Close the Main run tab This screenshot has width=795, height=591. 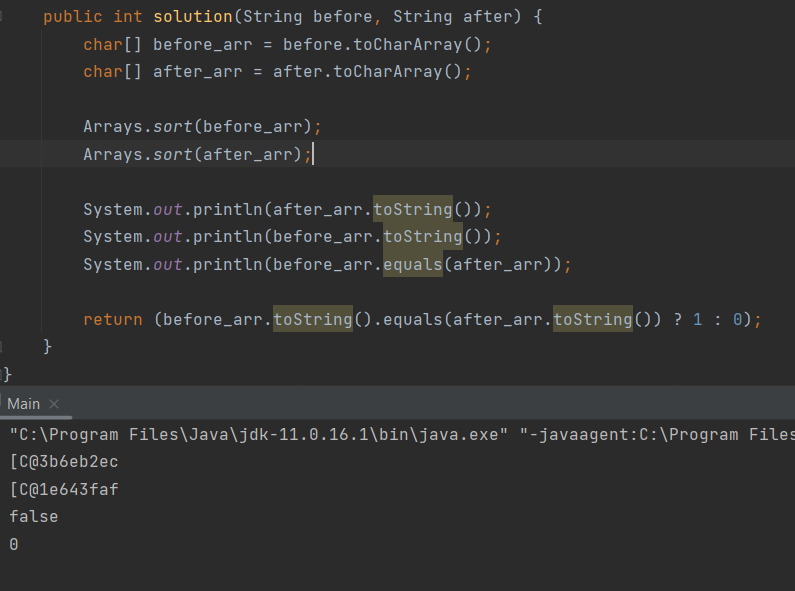54,404
